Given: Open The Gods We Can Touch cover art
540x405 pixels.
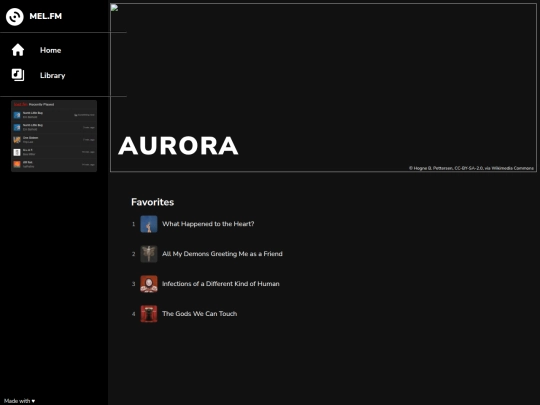Looking at the screenshot, I should pyautogui.click(x=149, y=314).
